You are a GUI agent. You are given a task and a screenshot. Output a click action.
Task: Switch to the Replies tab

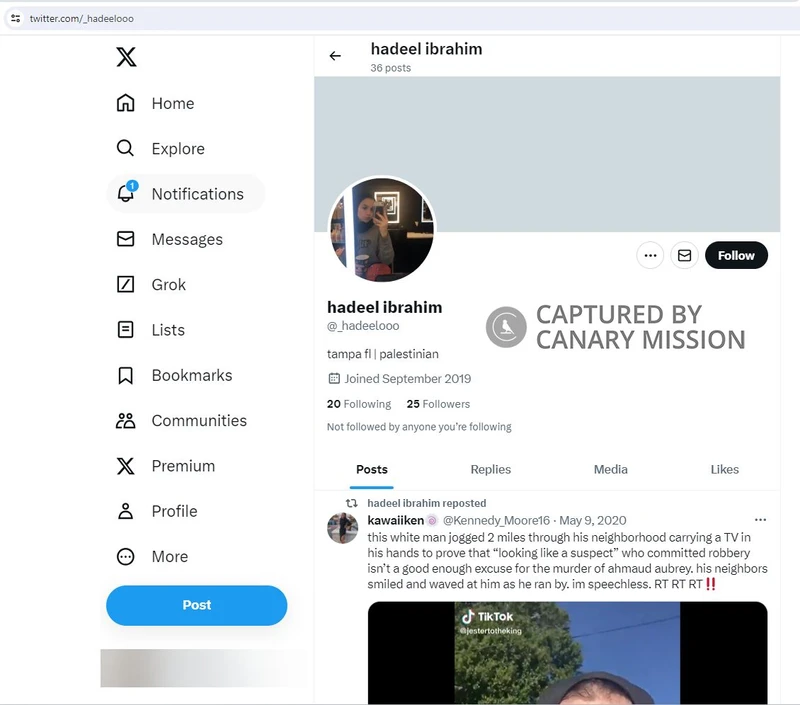click(x=490, y=469)
